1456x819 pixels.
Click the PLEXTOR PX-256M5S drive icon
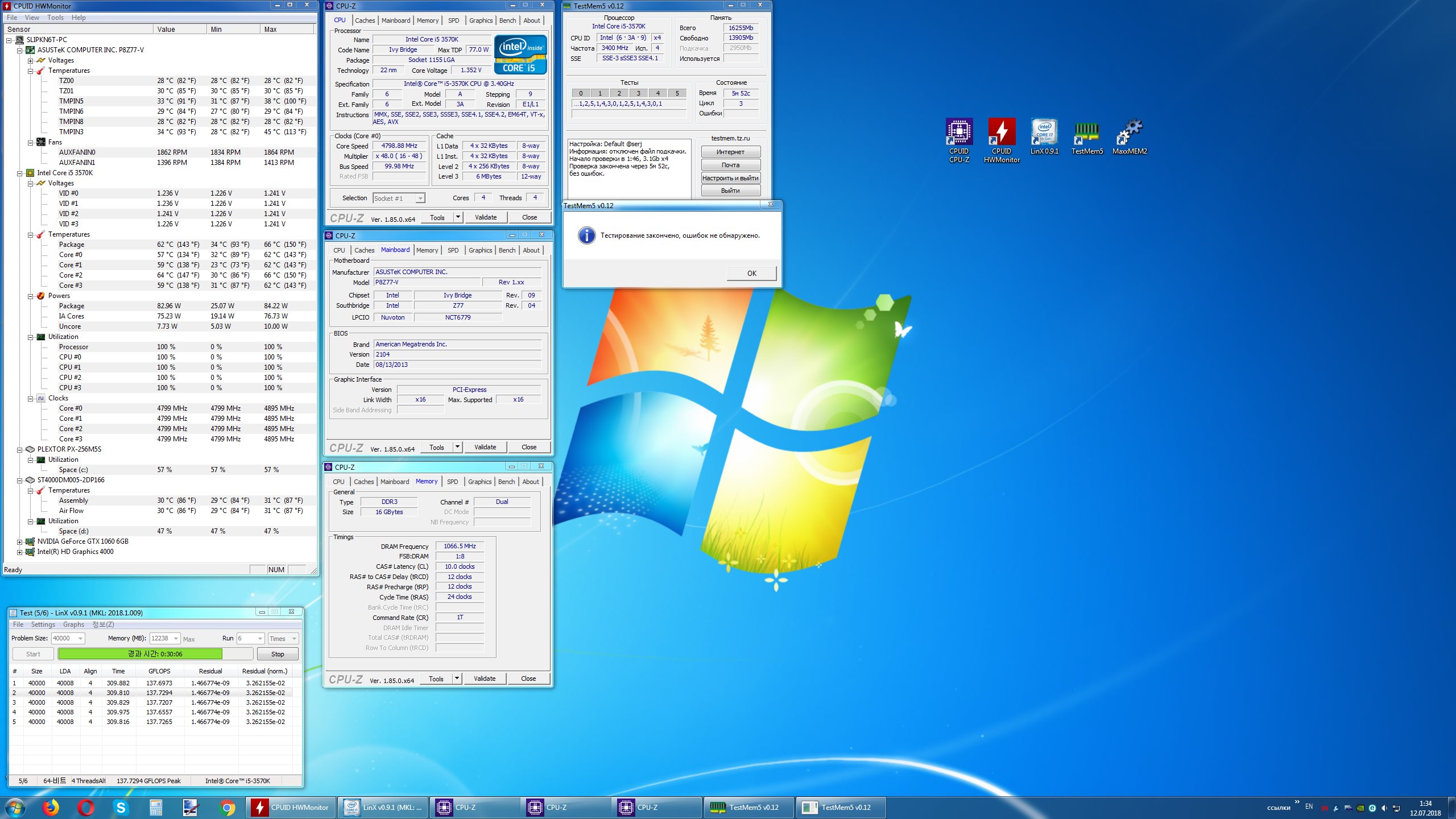coord(30,449)
